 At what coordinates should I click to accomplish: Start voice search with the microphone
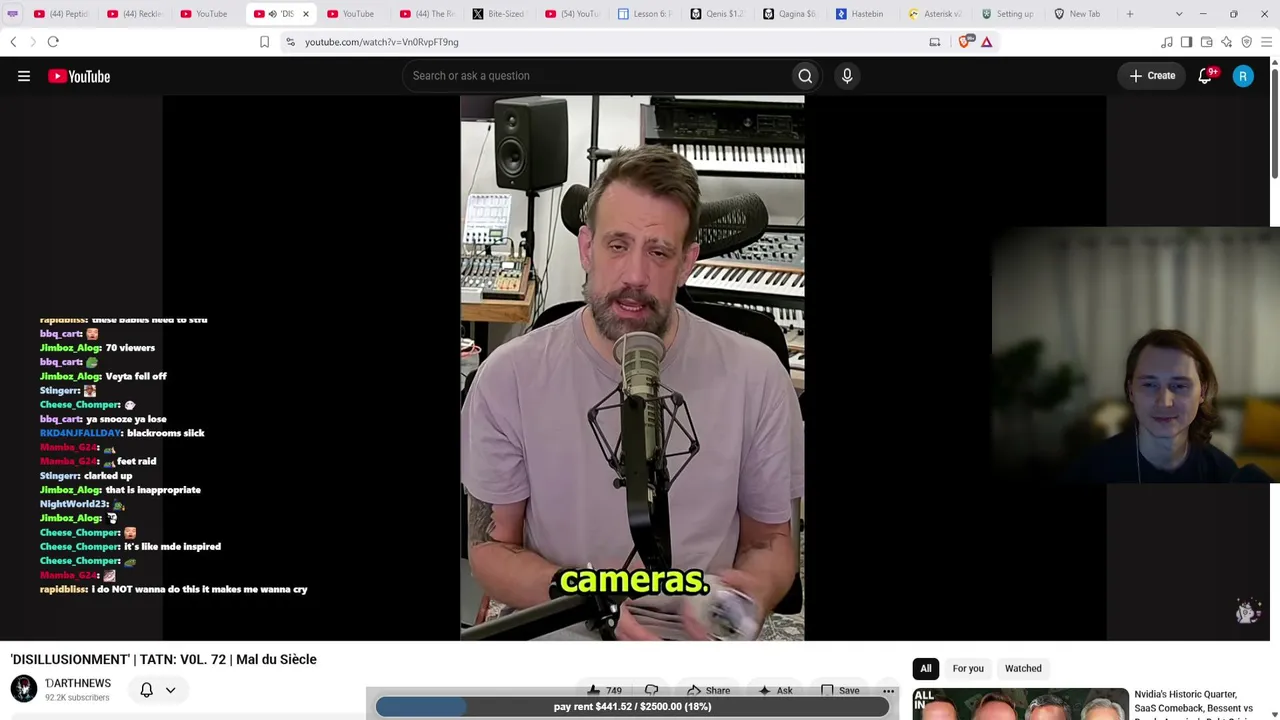(847, 76)
